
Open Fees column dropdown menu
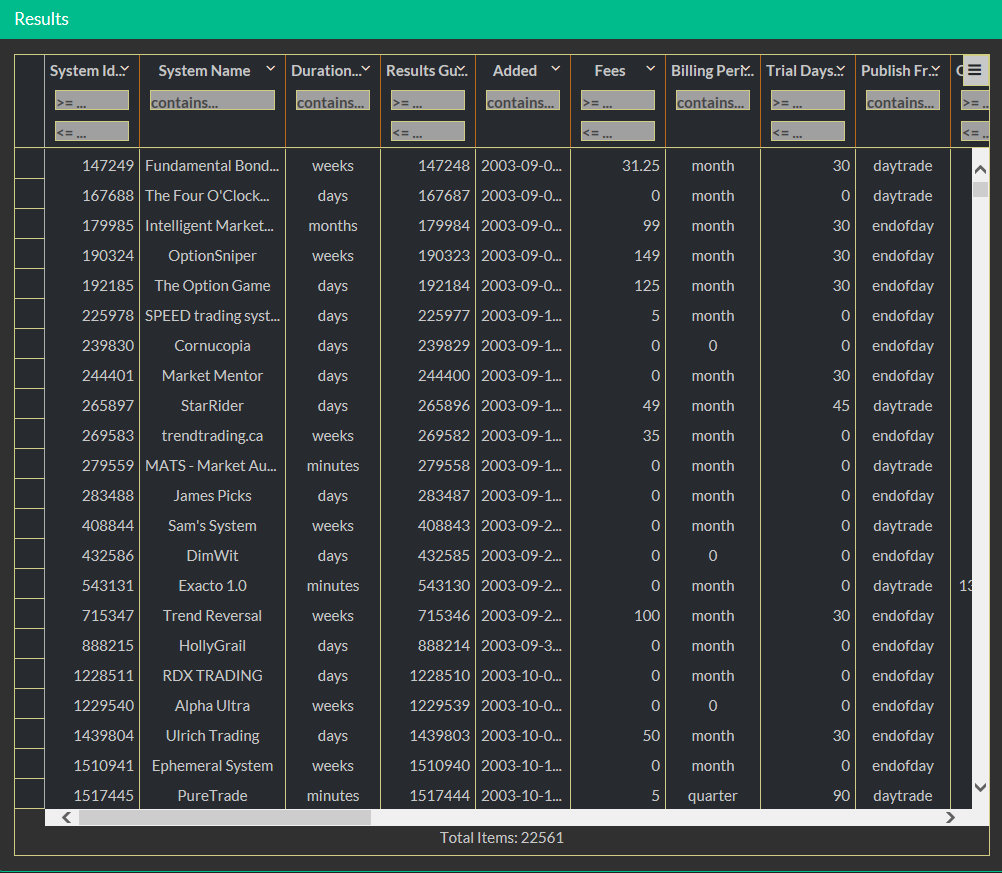pos(651,69)
